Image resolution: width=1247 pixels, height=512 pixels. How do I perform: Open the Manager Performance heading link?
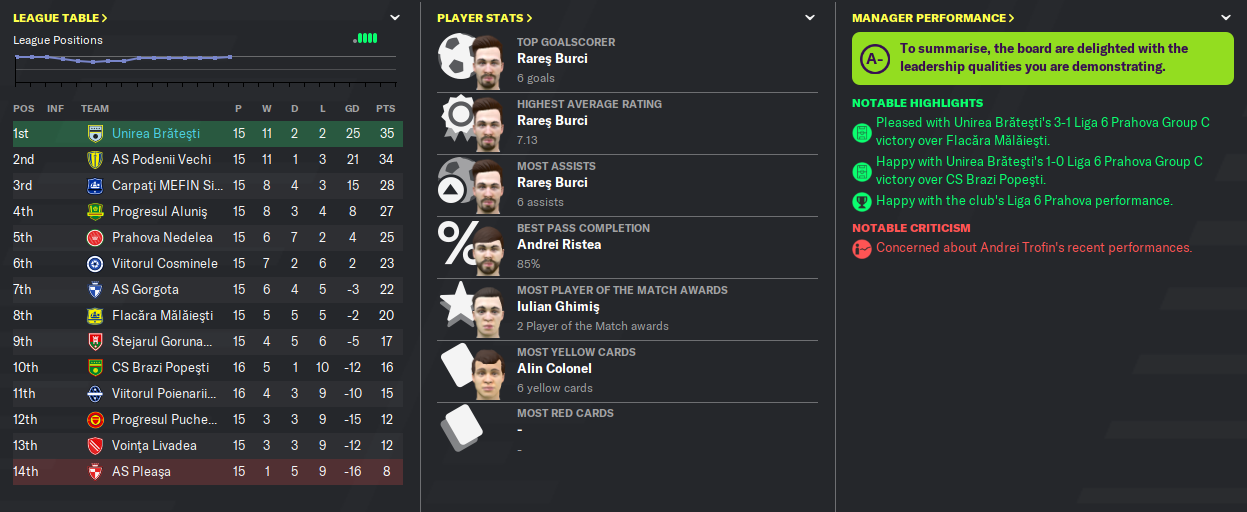point(933,18)
